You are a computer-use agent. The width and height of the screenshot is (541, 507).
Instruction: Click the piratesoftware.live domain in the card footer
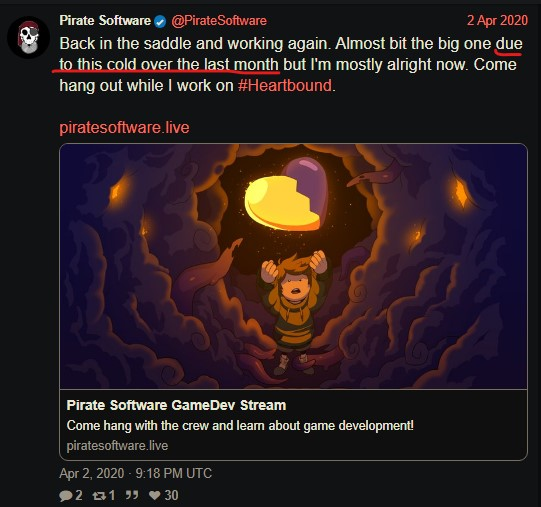click(117, 446)
